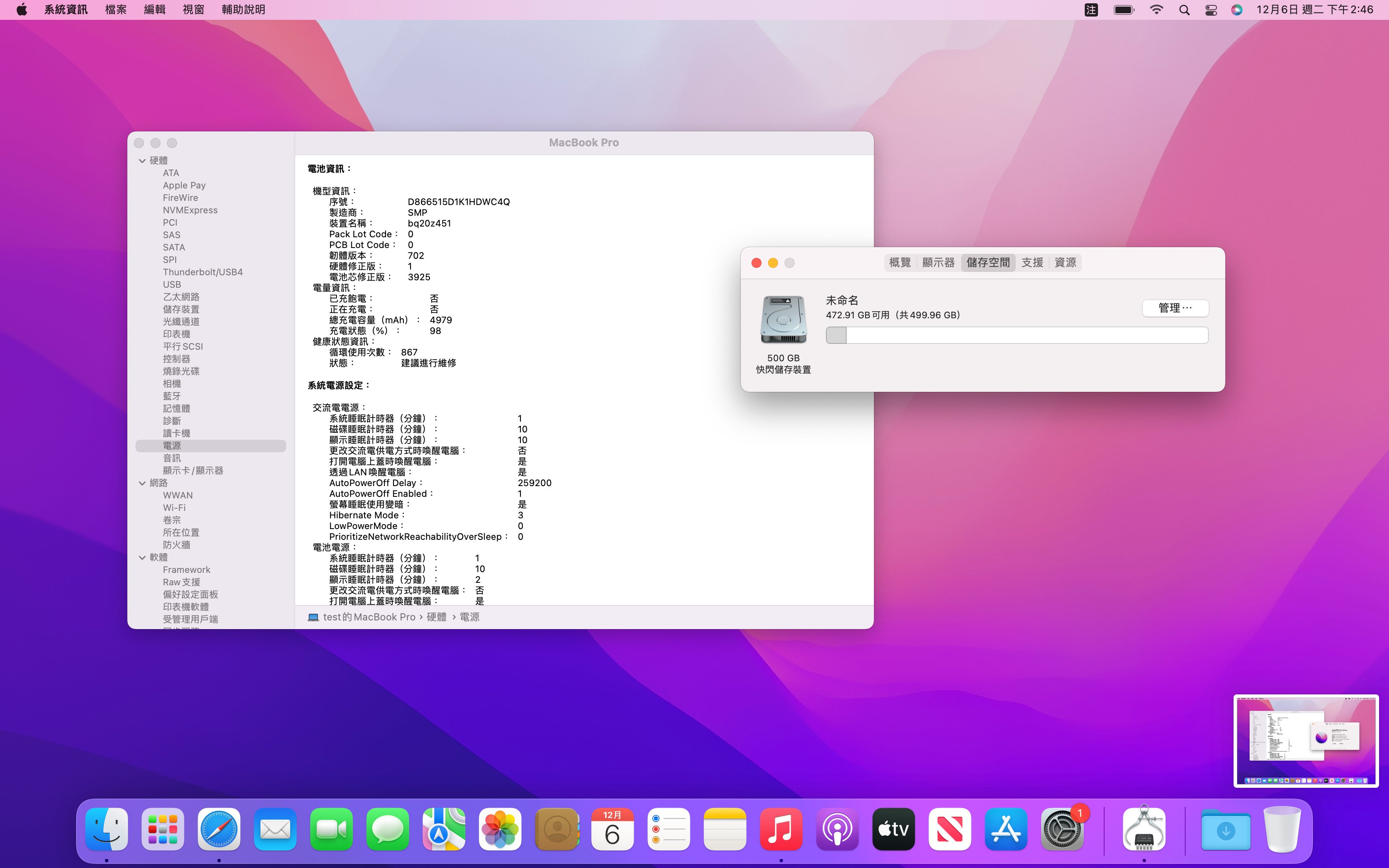Open the Downloads folder in Dock
1389x868 pixels.
(x=1226, y=829)
